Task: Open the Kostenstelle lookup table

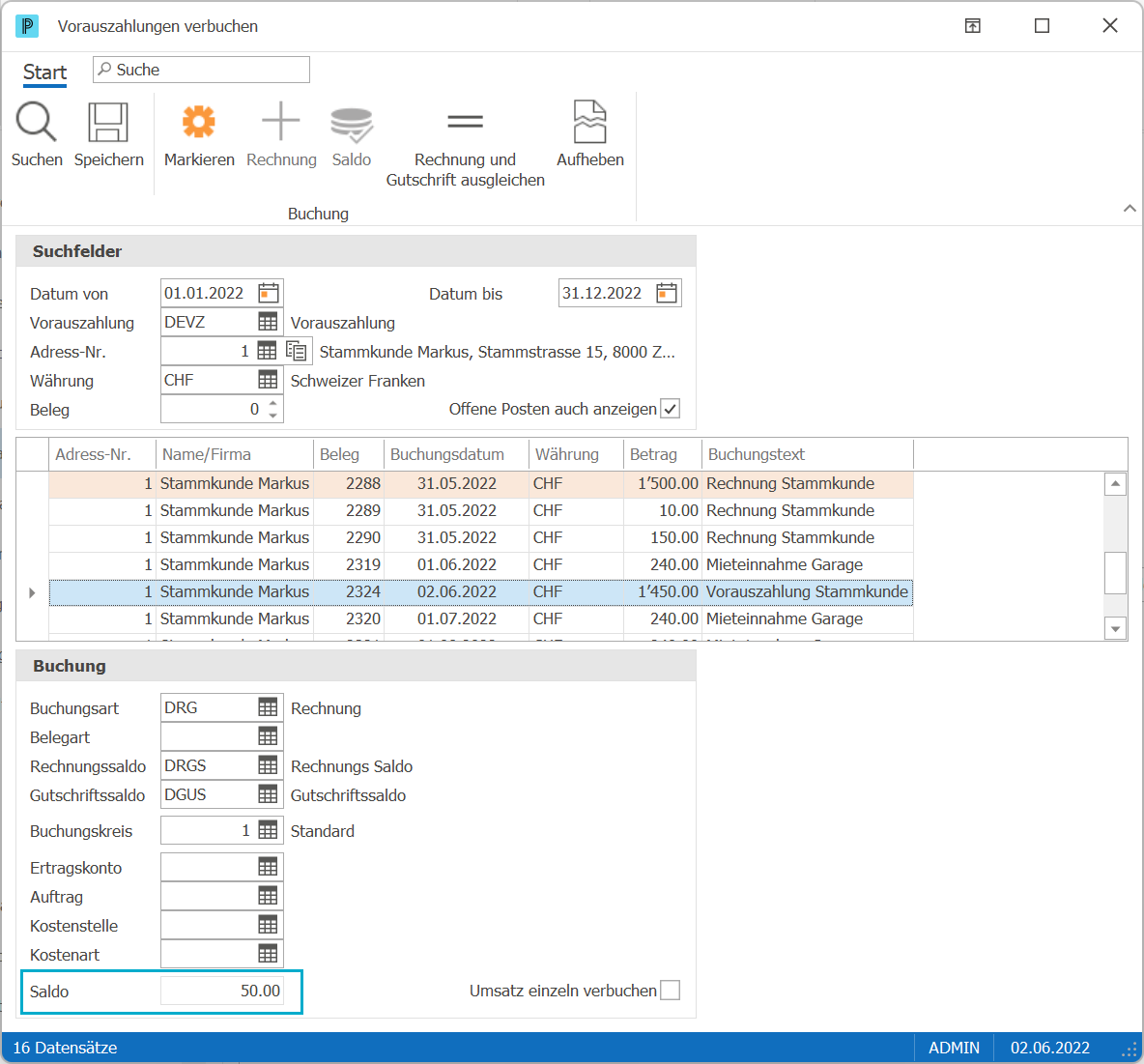Action: [x=268, y=926]
